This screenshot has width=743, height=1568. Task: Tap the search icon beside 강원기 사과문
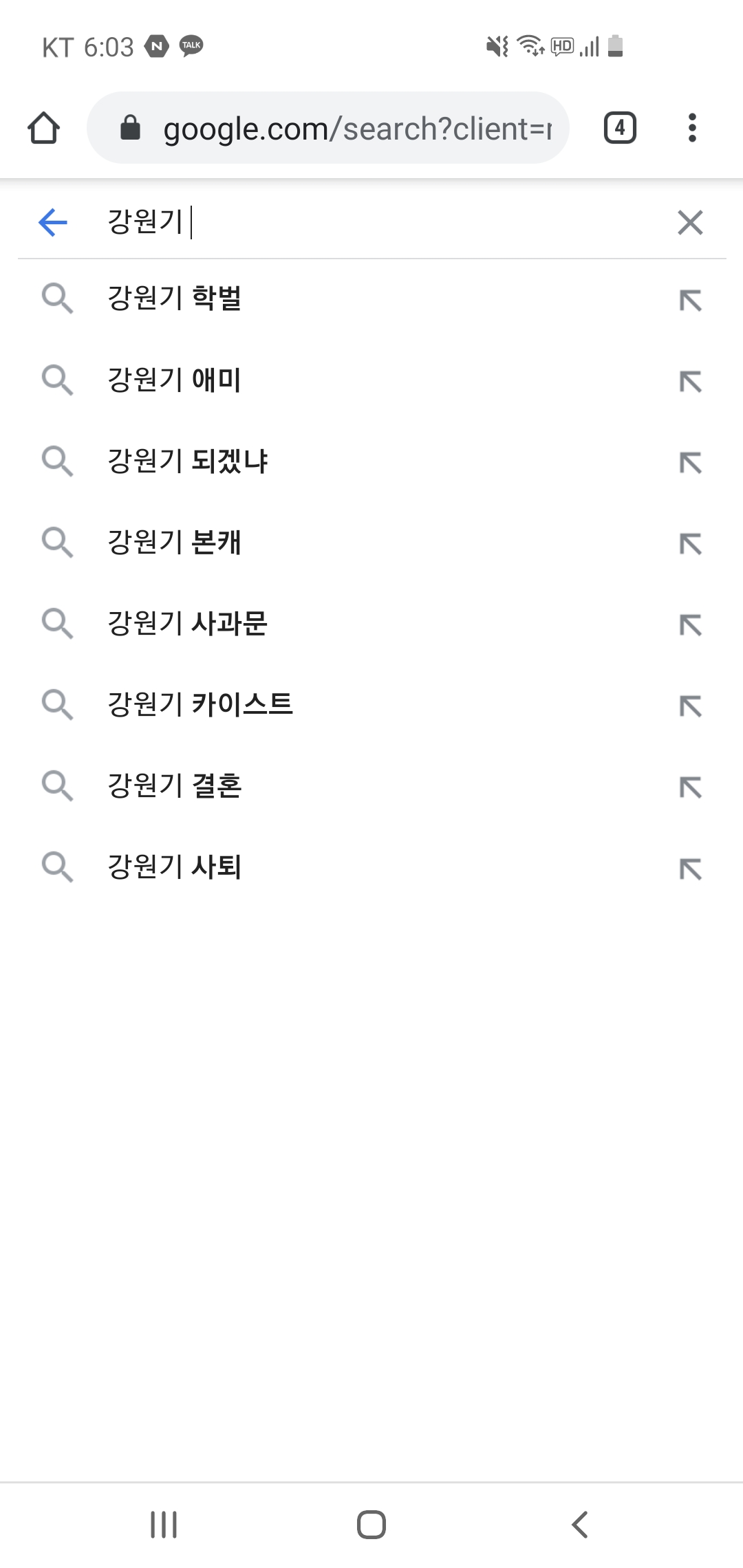pos(57,623)
